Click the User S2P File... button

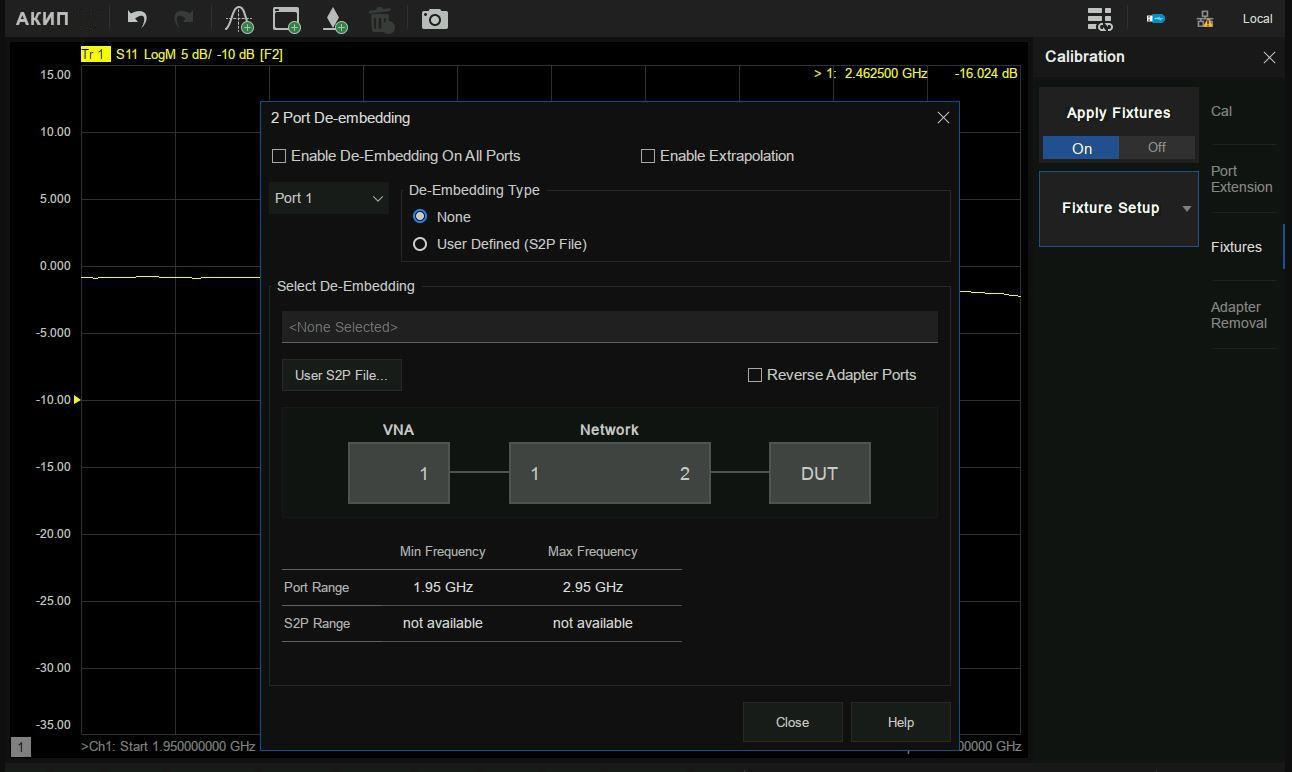click(x=341, y=375)
